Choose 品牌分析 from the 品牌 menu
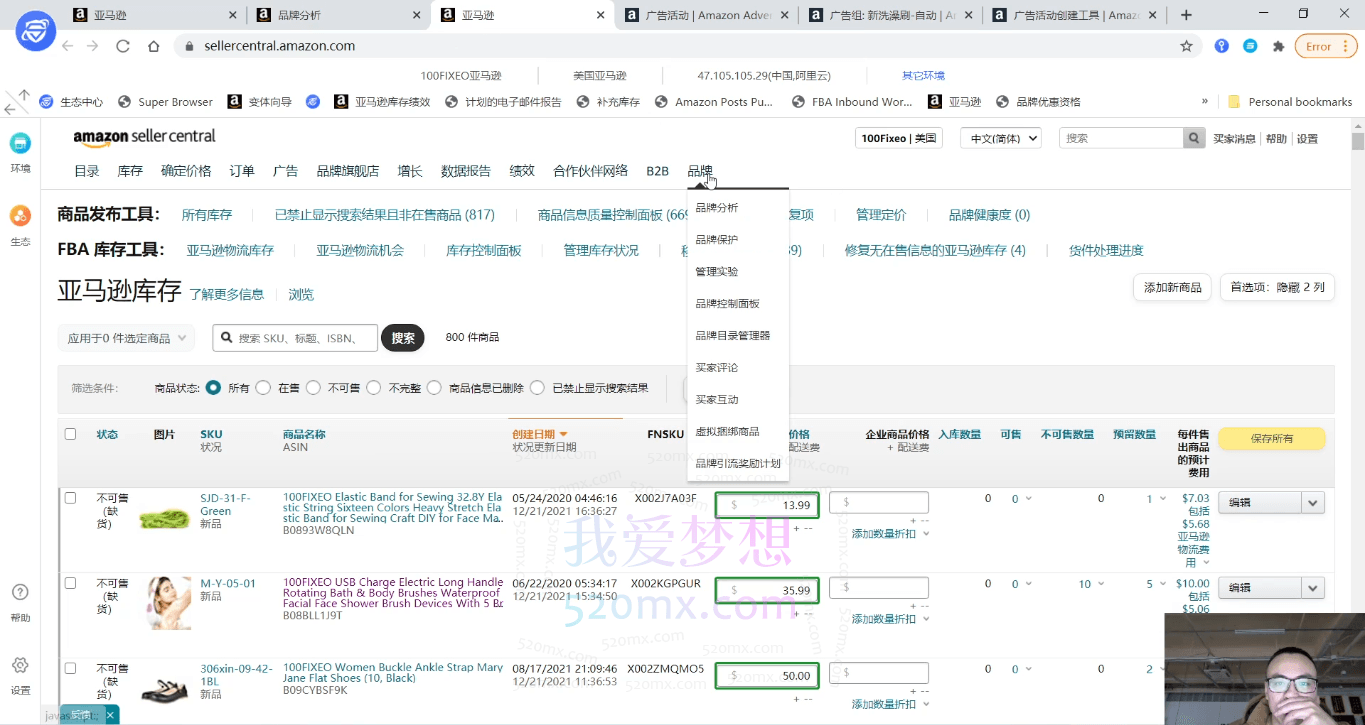 [717, 208]
